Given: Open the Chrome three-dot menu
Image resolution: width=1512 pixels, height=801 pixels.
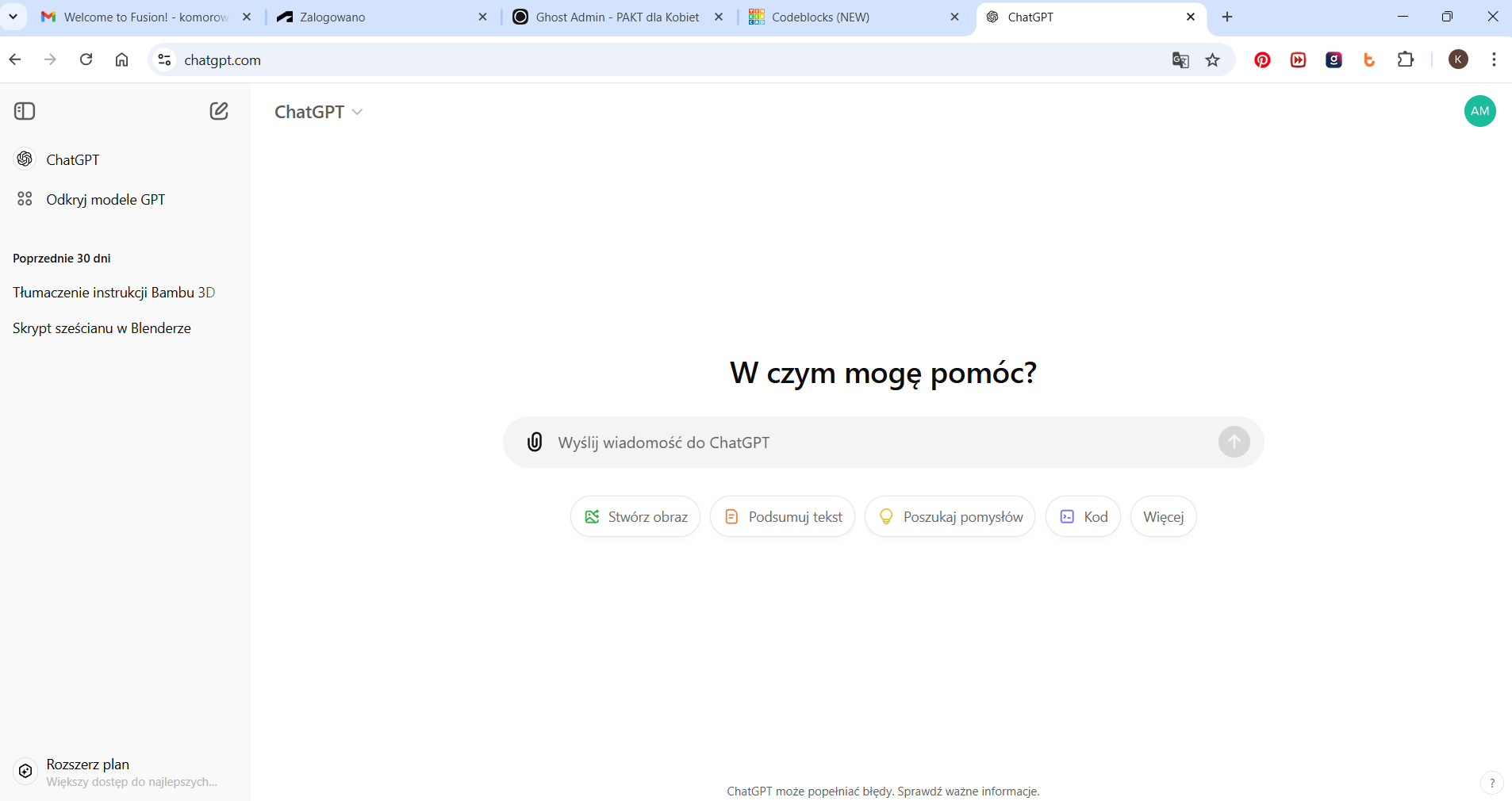Looking at the screenshot, I should click(x=1494, y=59).
